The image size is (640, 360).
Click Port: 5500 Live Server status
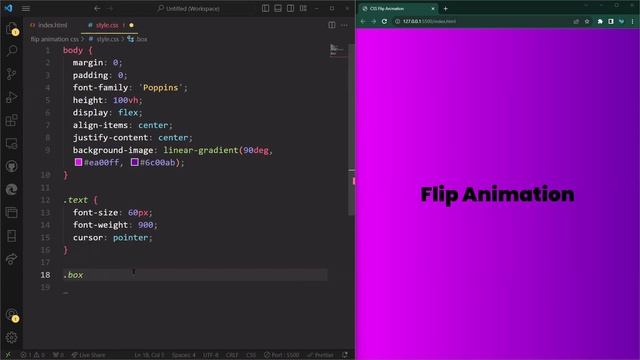[282, 355]
